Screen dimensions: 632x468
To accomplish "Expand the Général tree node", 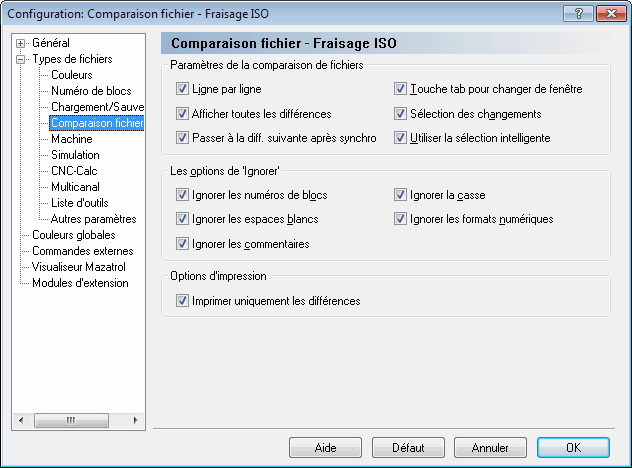I will [20, 43].
